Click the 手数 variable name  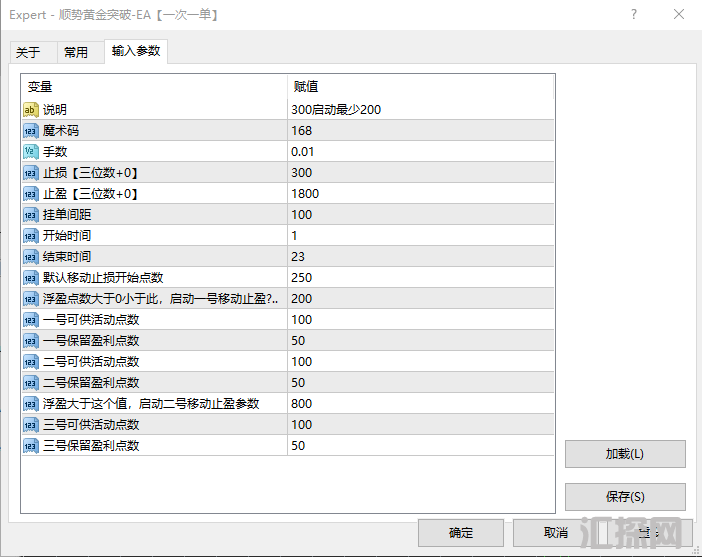click(x=55, y=152)
